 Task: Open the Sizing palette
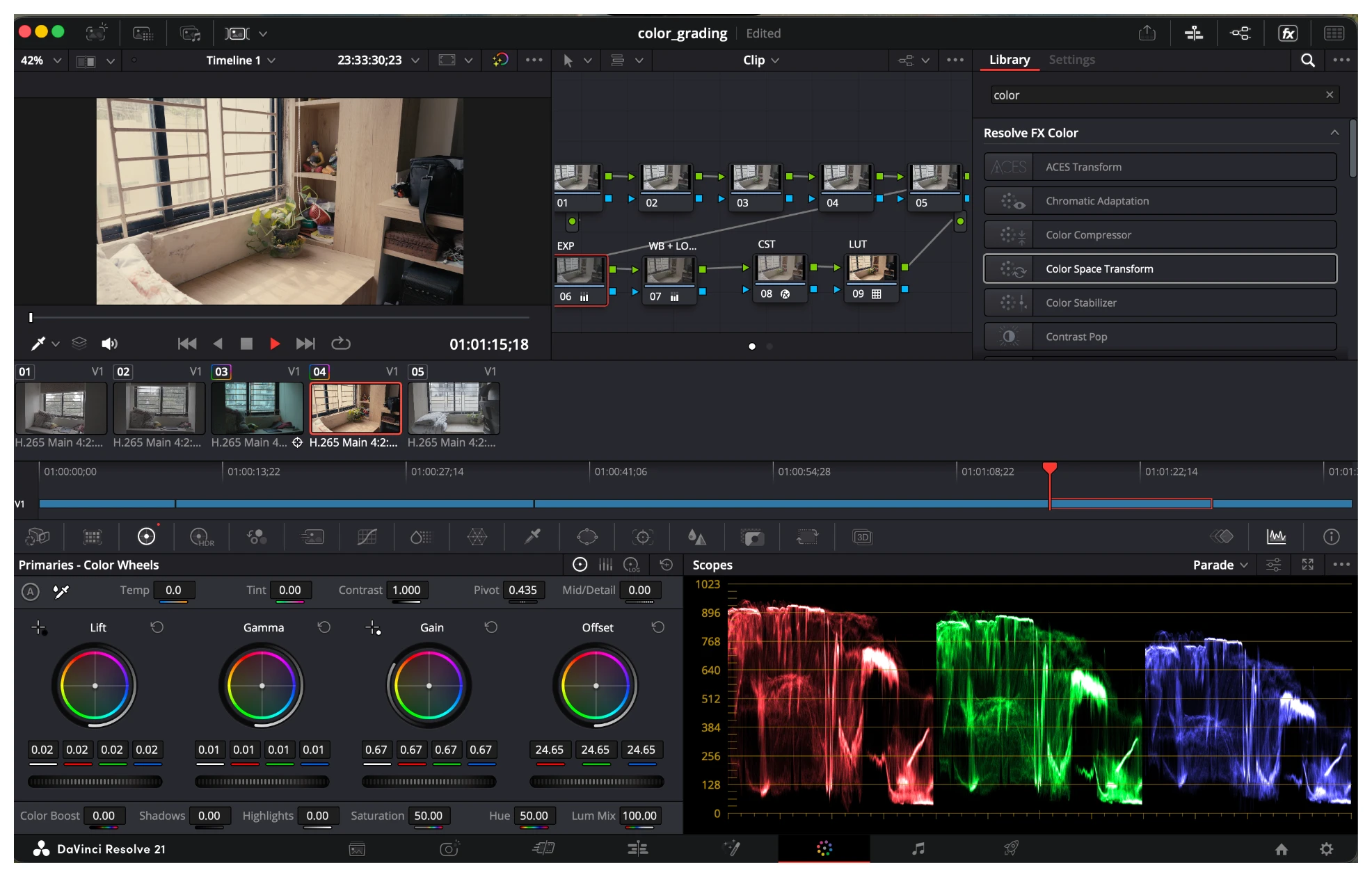pos(807,537)
